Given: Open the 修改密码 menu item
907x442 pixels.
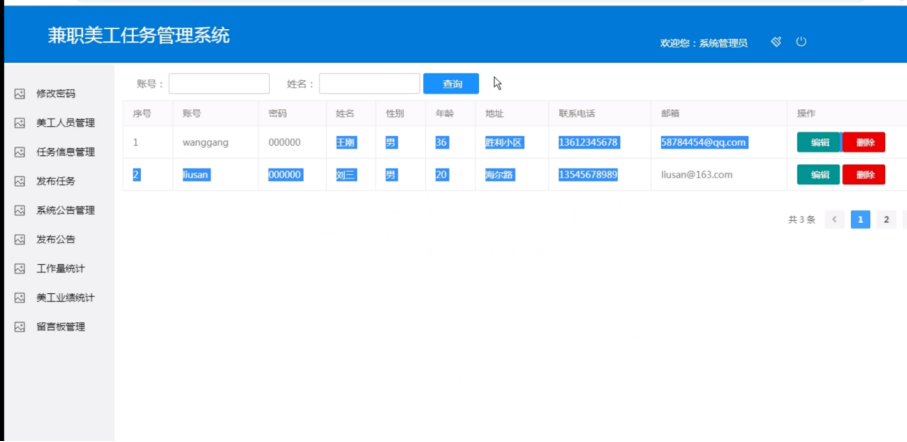Looking at the screenshot, I should tap(56, 94).
